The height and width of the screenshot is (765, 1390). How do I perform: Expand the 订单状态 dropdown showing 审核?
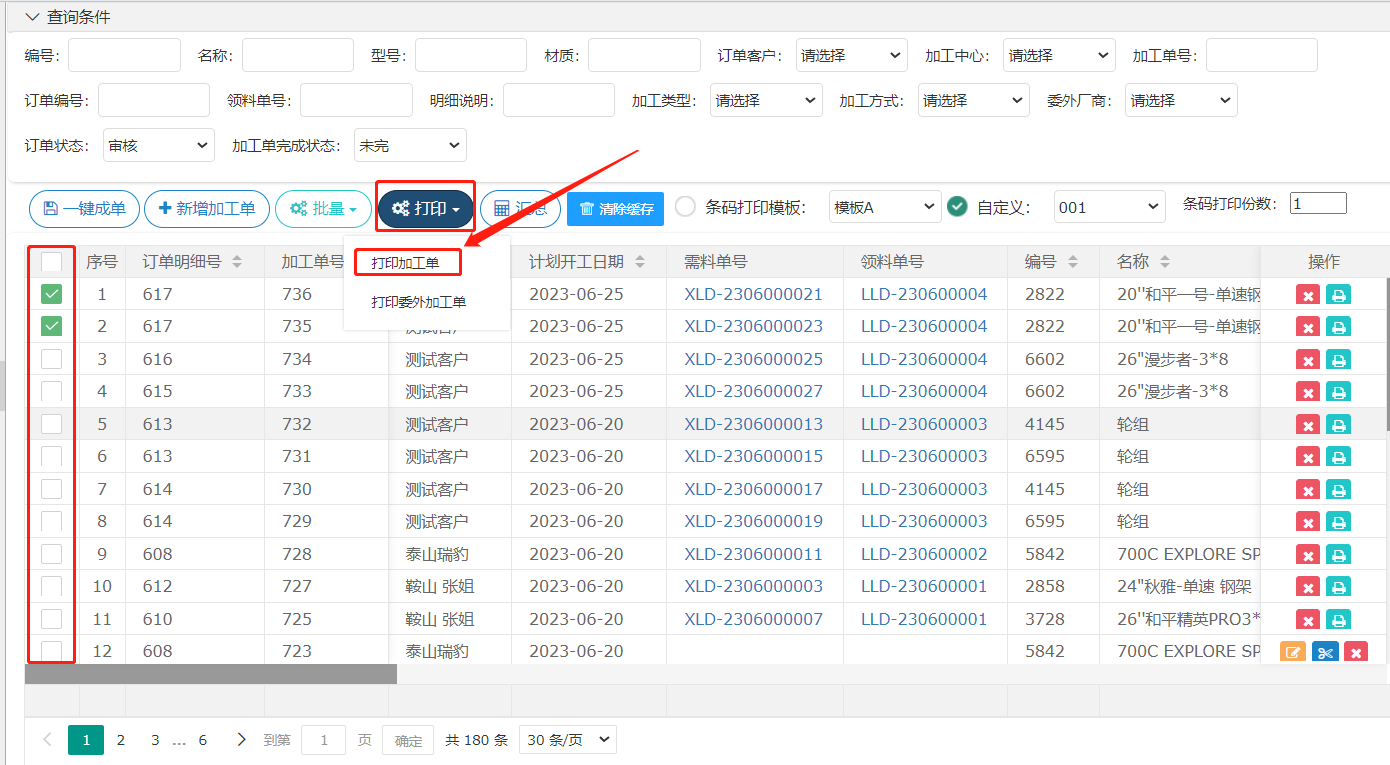point(158,146)
